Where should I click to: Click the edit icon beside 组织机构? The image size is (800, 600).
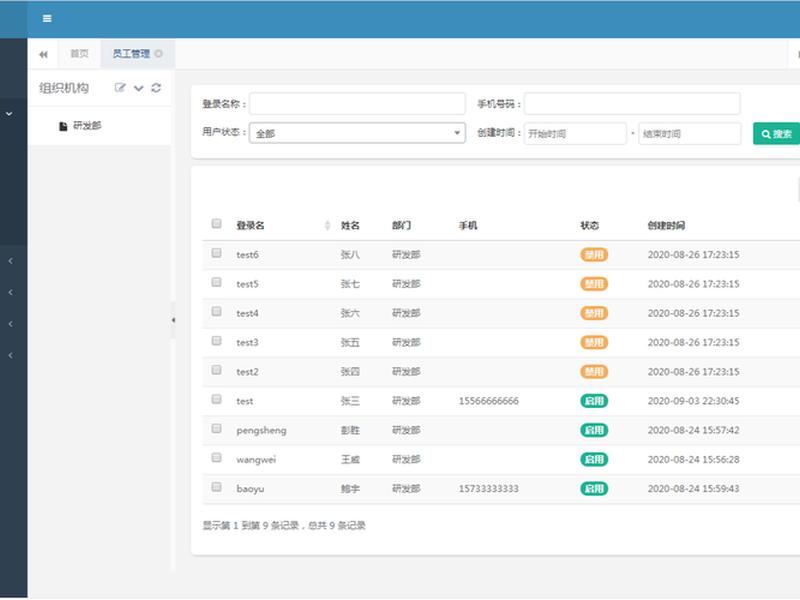coord(120,88)
